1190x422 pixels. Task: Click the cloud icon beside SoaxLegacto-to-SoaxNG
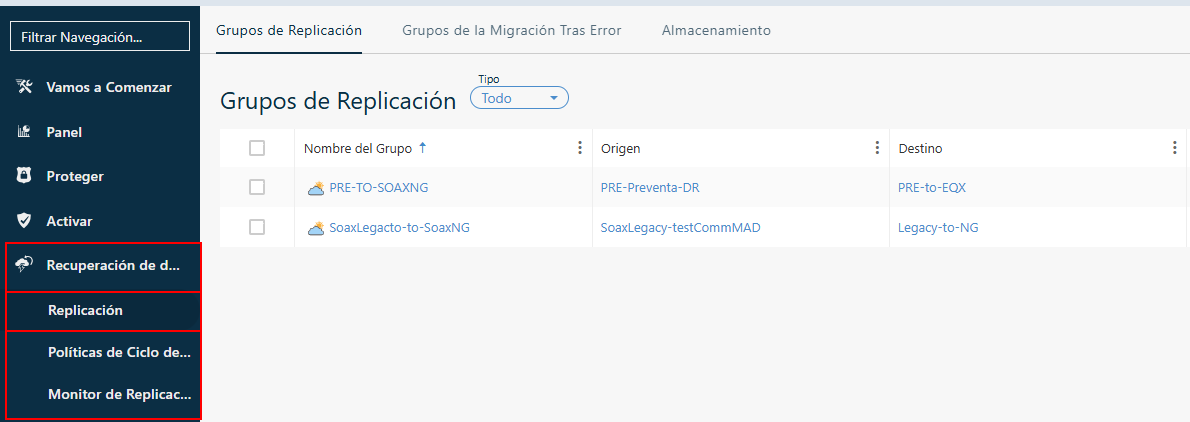tap(316, 227)
